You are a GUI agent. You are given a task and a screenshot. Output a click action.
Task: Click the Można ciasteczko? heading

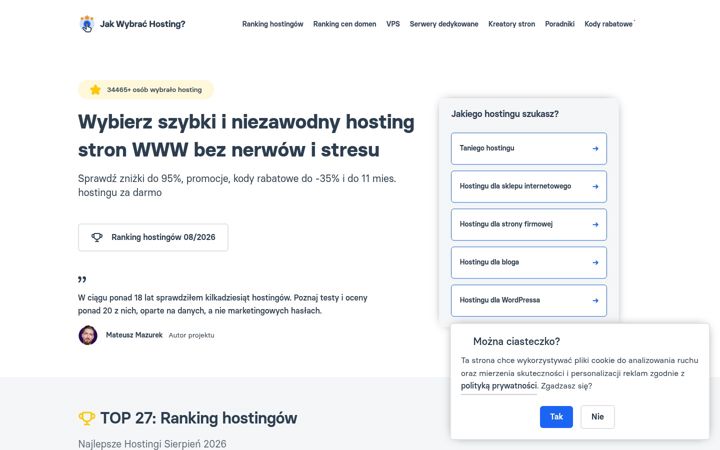(x=517, y=341)
